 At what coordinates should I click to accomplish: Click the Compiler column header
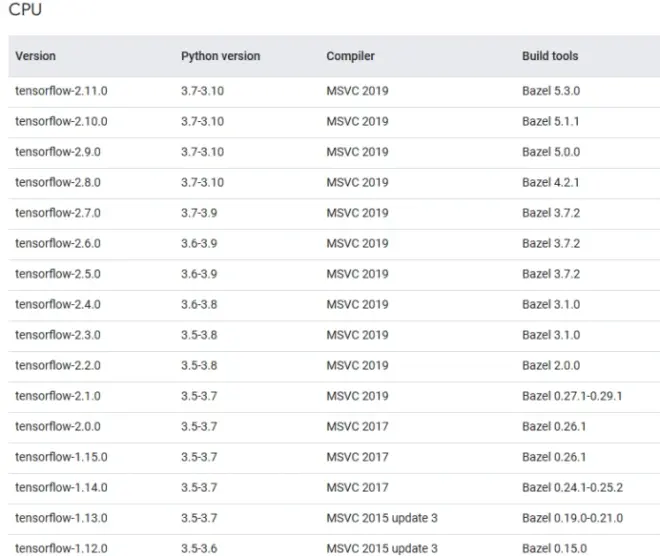(x=350, y=56)
